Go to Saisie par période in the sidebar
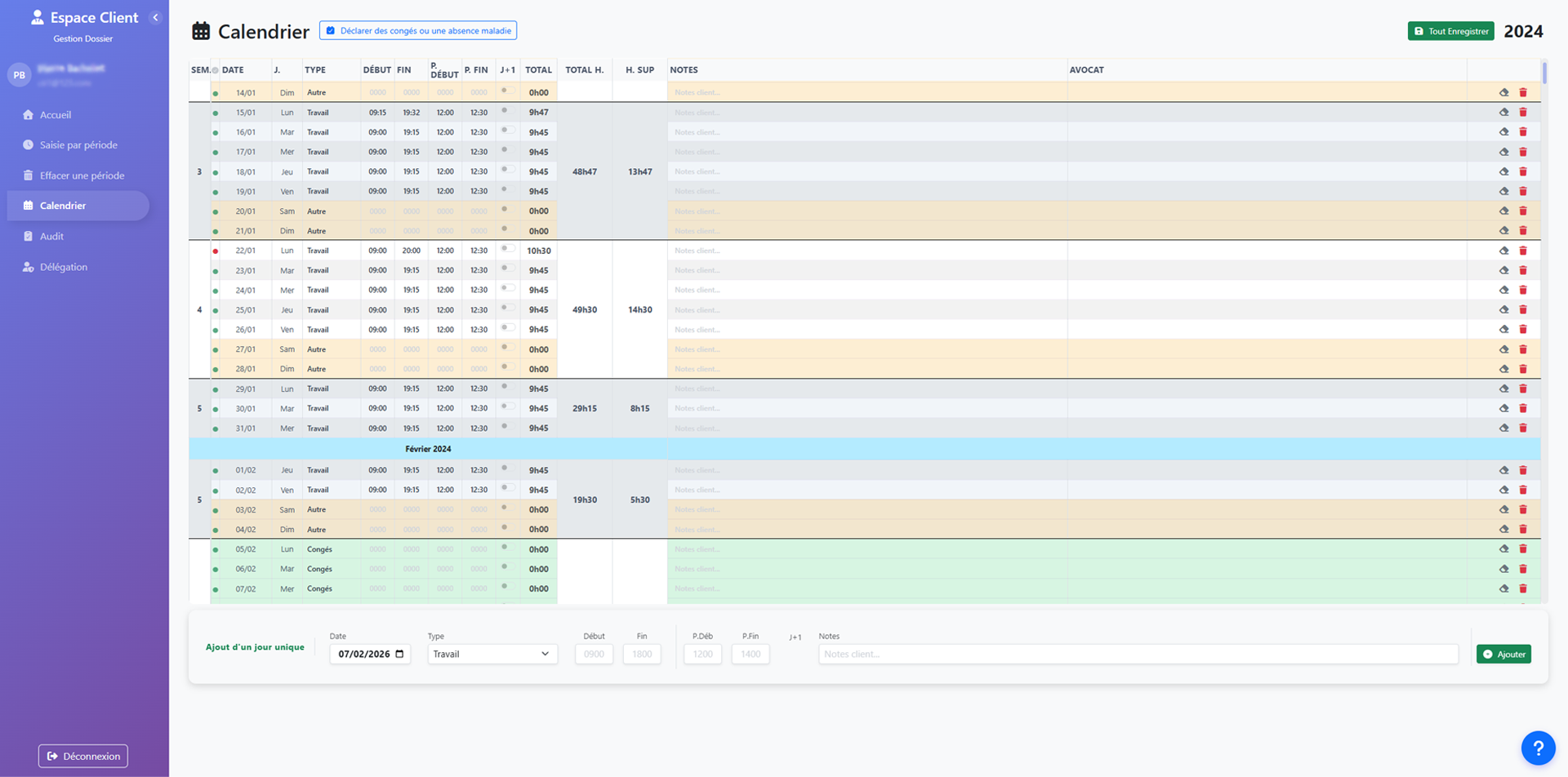 tap(78, 145)
